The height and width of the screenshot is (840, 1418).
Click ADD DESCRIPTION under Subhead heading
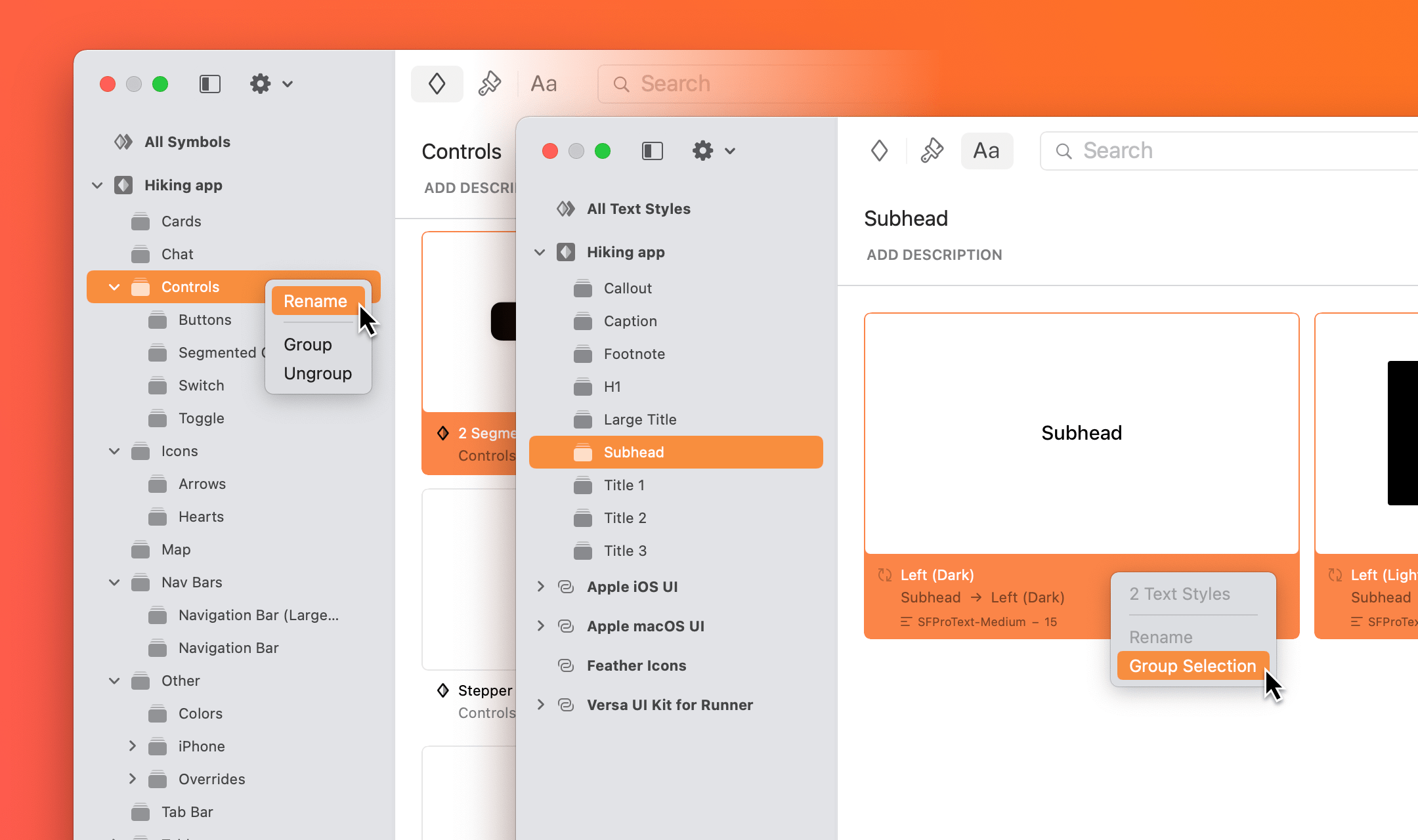tap(934, 255)
